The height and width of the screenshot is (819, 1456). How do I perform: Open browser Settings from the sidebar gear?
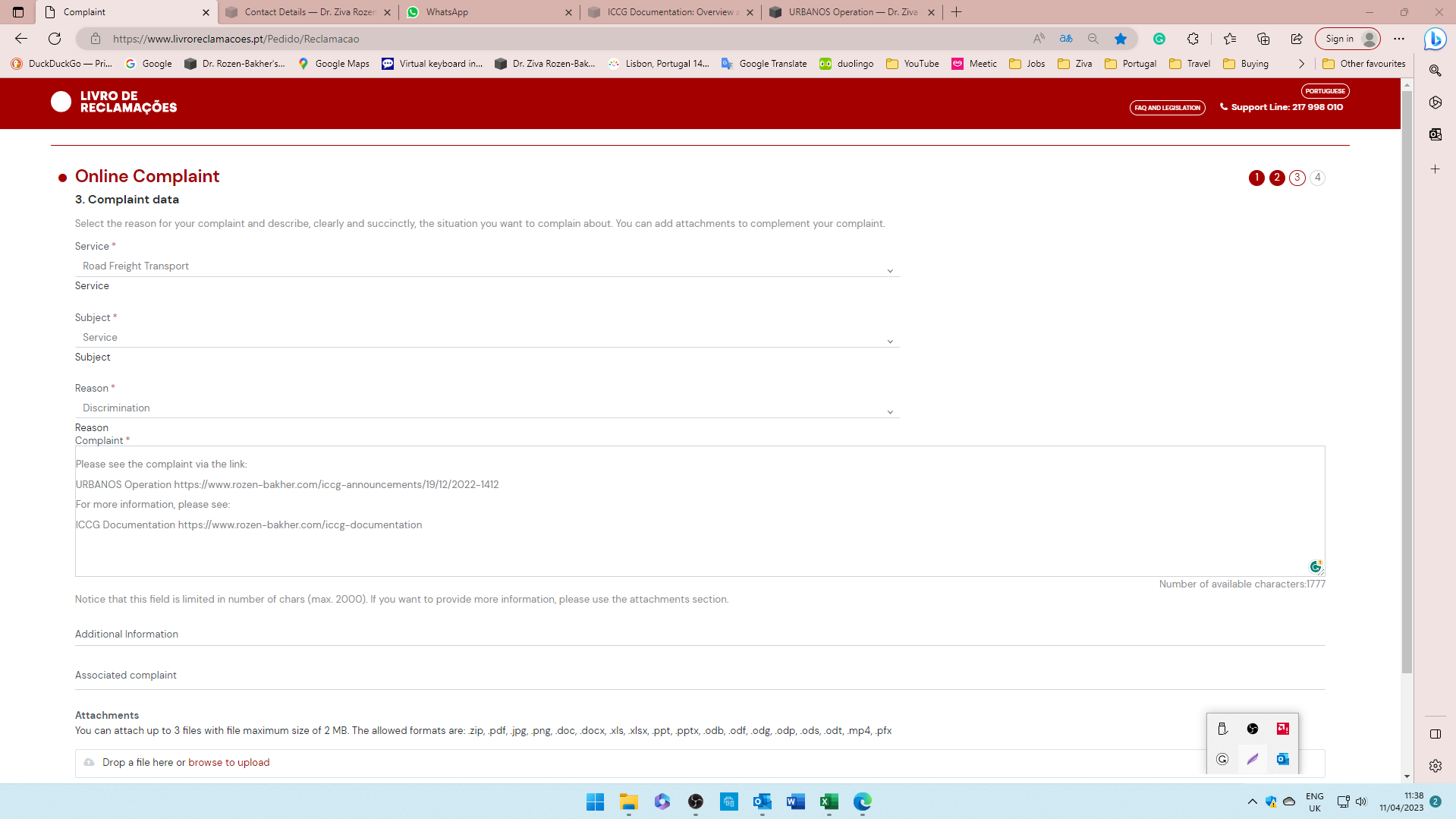pos(1435,766)
